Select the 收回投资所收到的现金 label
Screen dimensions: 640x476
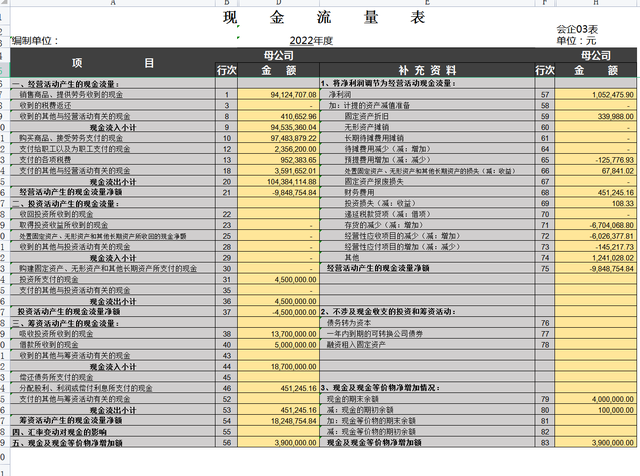pyautogui.click(x=56, y=214)
